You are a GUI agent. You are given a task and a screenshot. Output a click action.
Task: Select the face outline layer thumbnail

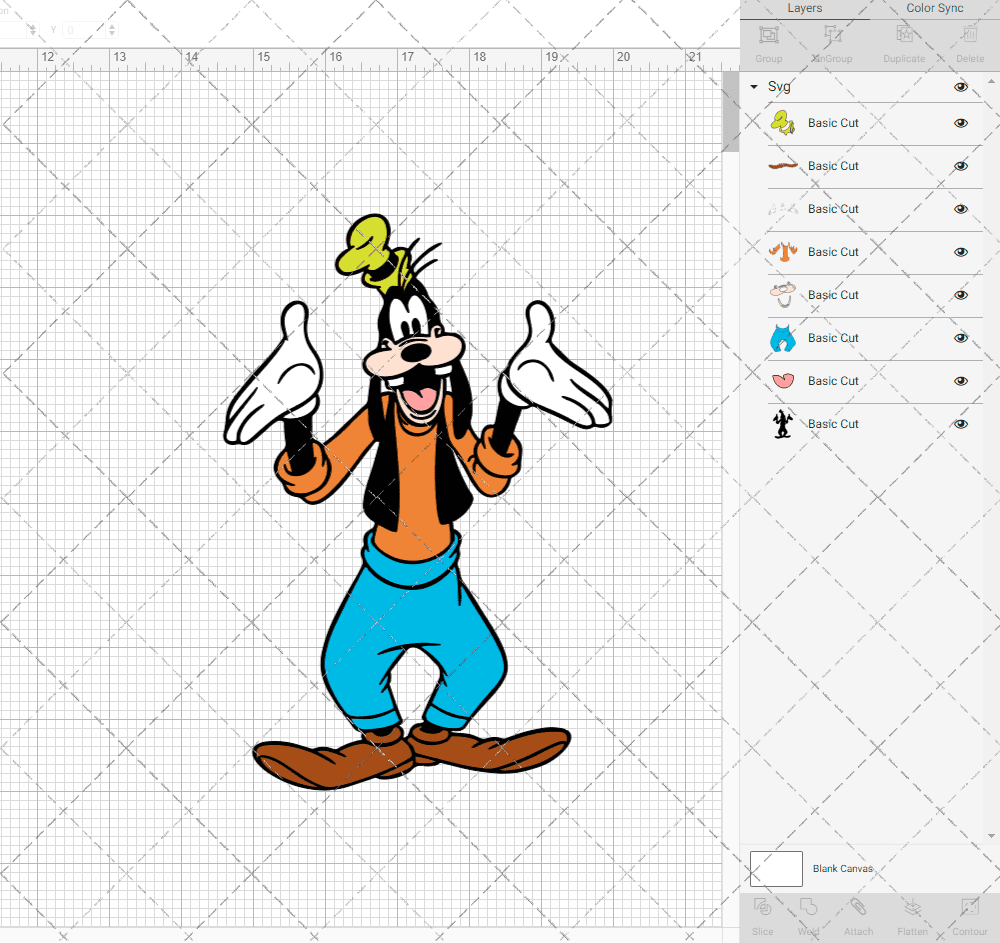(783, 295)
